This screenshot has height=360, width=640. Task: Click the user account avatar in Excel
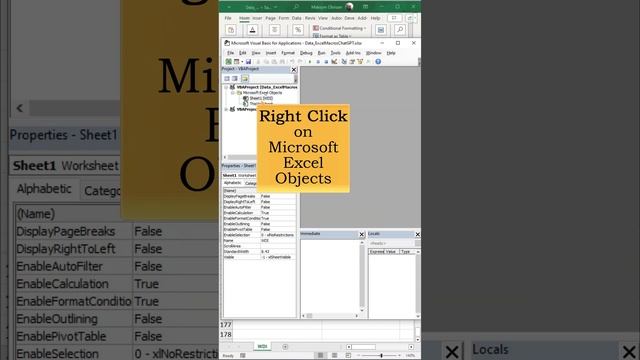[349, 7]
